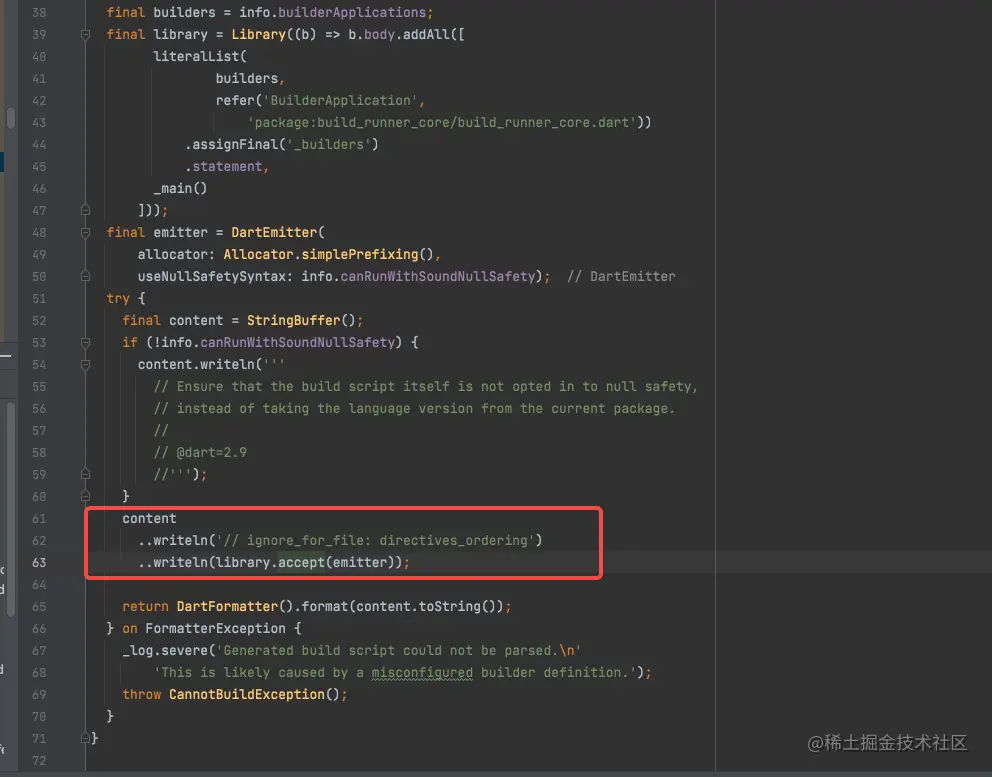Click the underlined word 'misconfigured' on line 68

(422, 673)
